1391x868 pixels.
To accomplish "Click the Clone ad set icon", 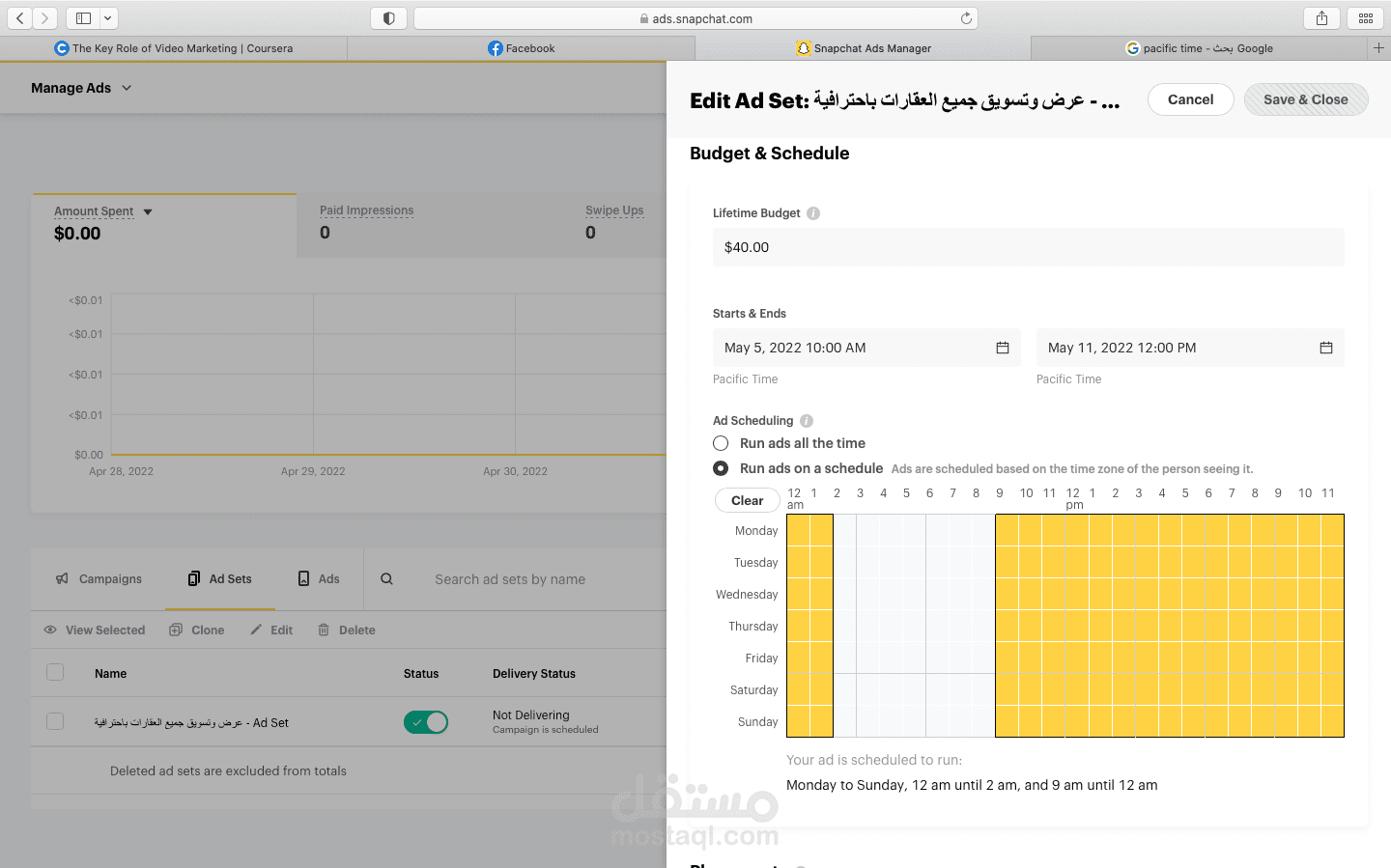I will tap(176, 630).
